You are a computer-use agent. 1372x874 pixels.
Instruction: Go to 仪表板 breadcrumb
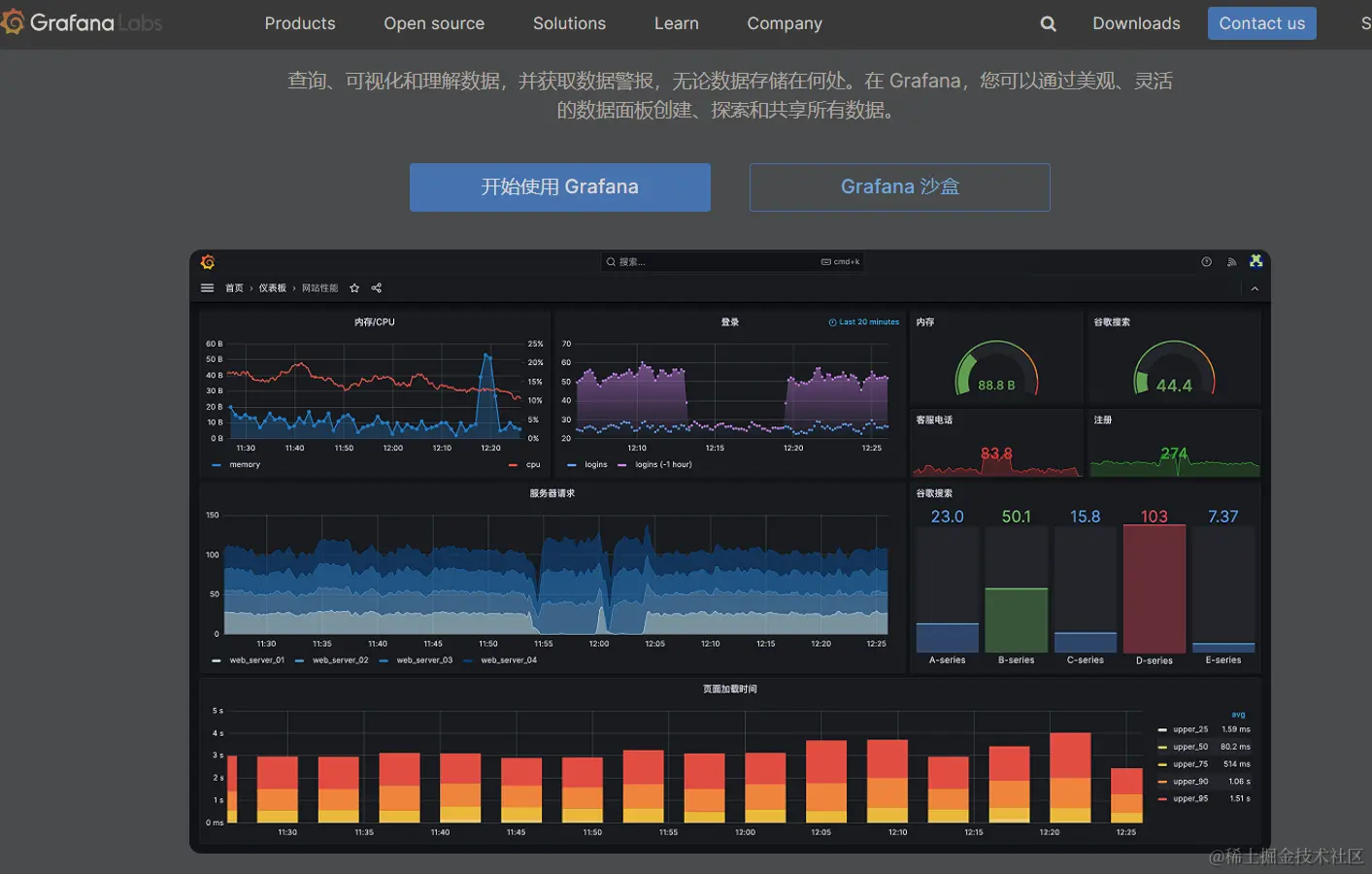click(x=272, y=288)
